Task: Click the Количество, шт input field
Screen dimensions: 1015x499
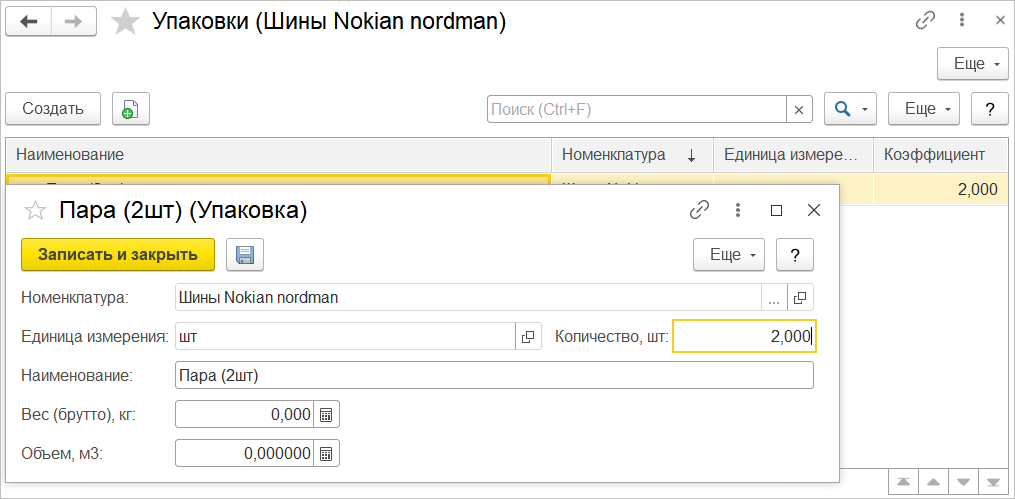Action: (x=743, y=337)
